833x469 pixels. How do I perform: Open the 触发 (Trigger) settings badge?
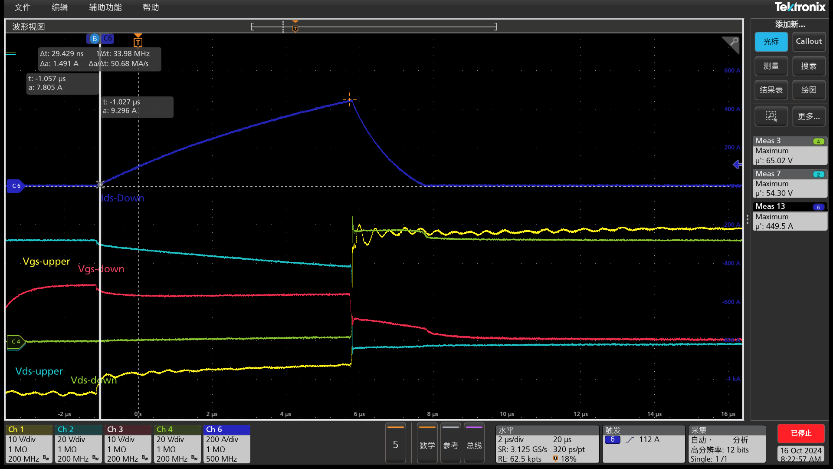point(644,444)
